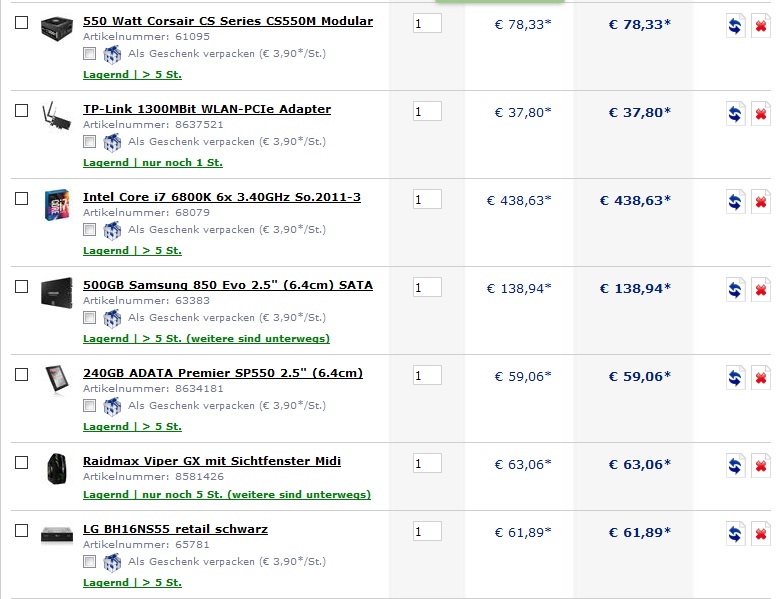Tick selection checkbox for Raidmax Viper GX
Screen dimensions: 779x599
21,462
